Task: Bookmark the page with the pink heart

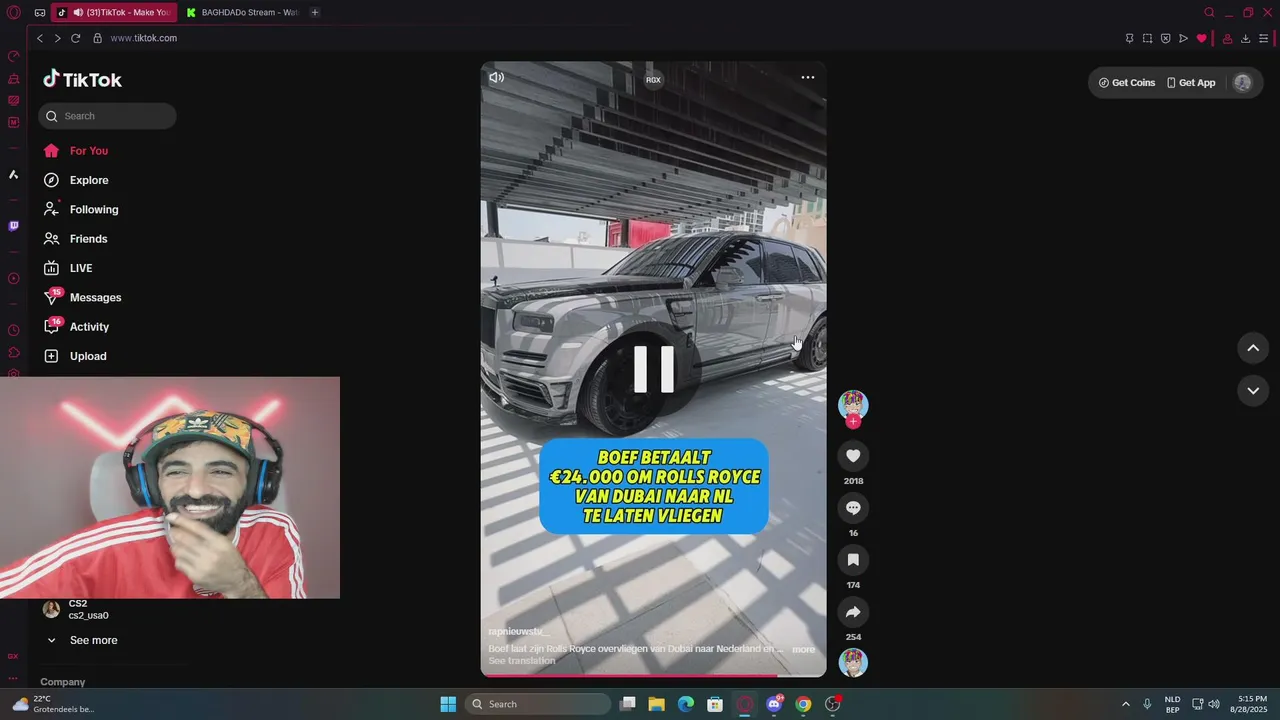Action: tap(1201, 38)
